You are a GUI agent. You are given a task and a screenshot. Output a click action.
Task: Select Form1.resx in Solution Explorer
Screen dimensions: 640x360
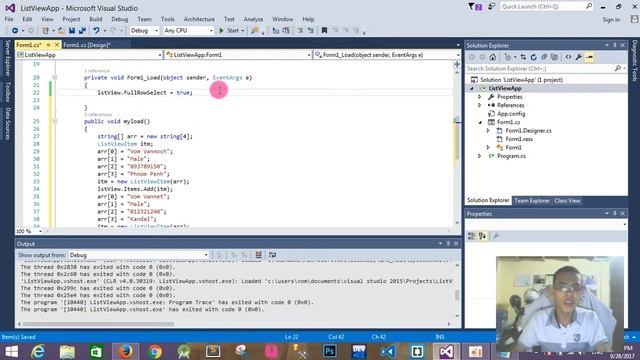pos(519,139)
